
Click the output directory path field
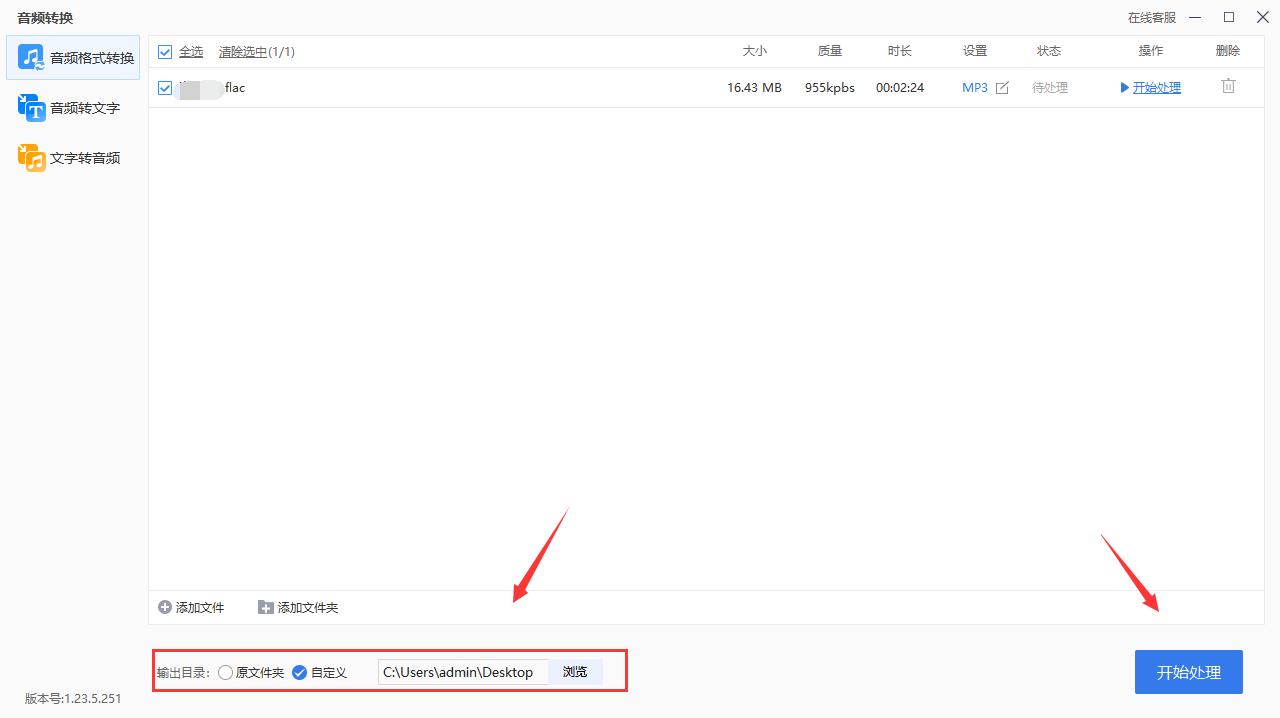pos(462,672)
